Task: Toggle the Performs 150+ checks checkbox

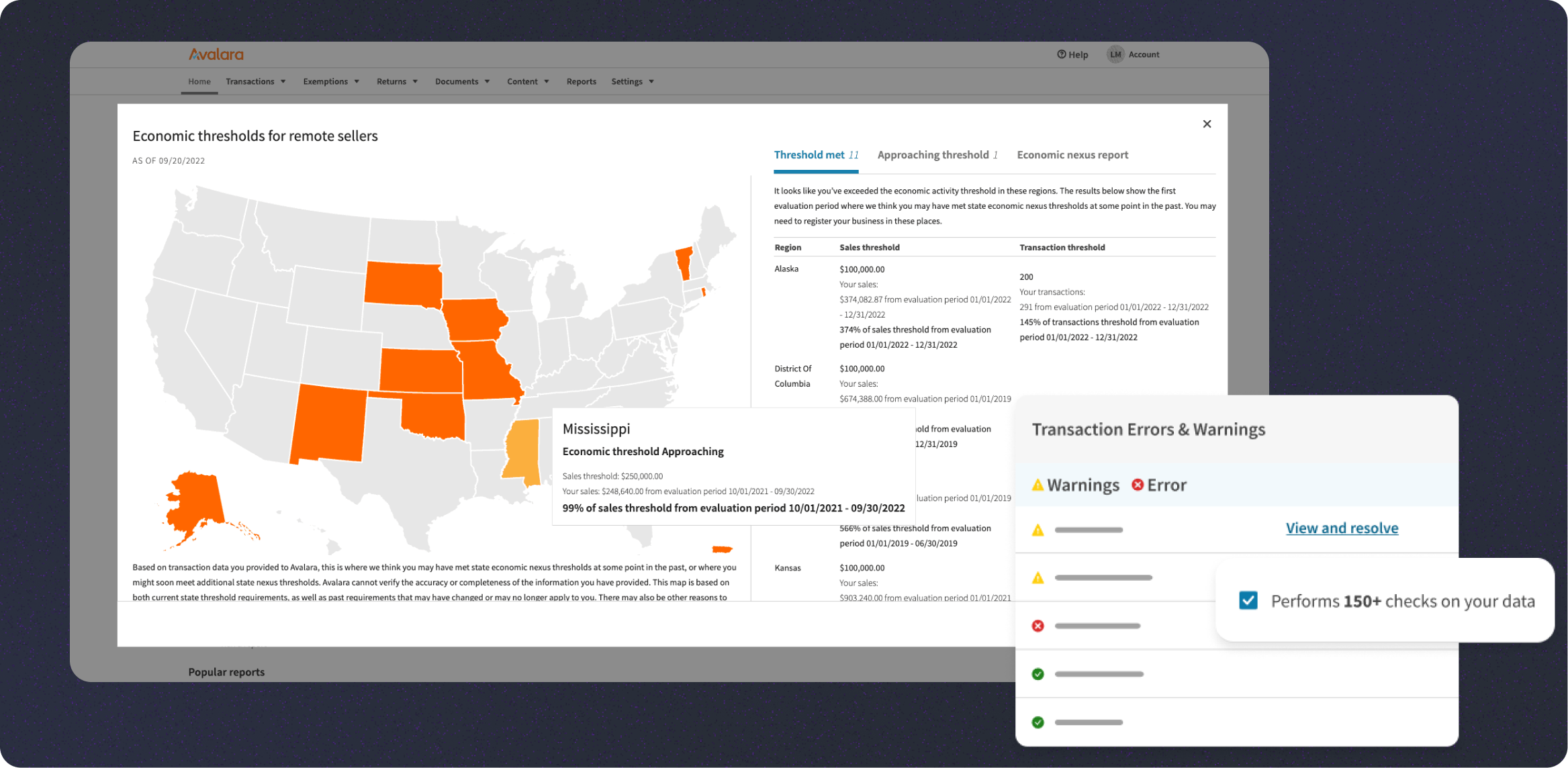Action: [x=1248, y=600]
